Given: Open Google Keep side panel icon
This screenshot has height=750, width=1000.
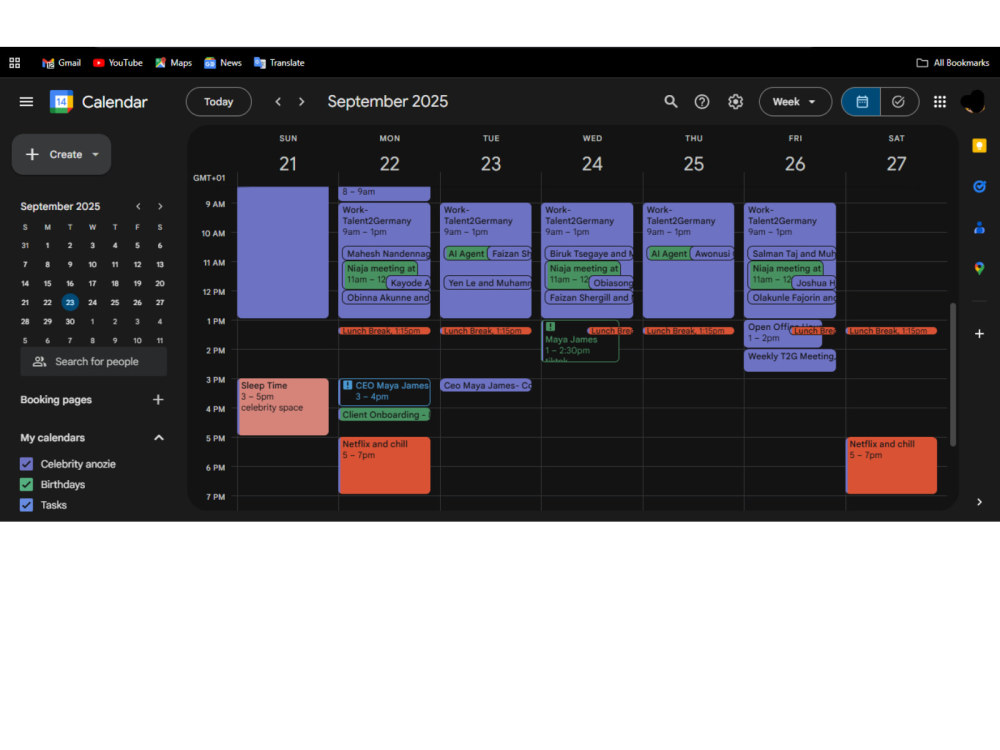Looking at the screenshot, I should pyautogui.click(x=979, y=146).
